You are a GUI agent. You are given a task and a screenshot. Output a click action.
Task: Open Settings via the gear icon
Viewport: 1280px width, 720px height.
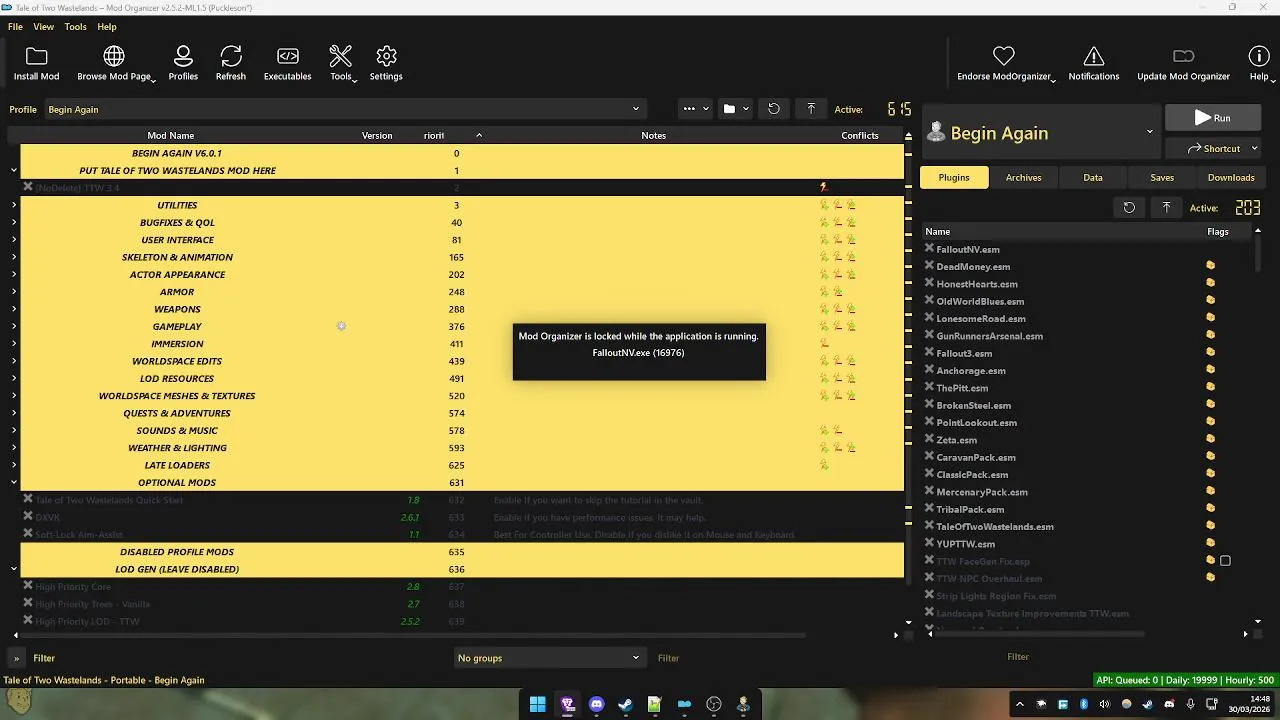point(386,57)
